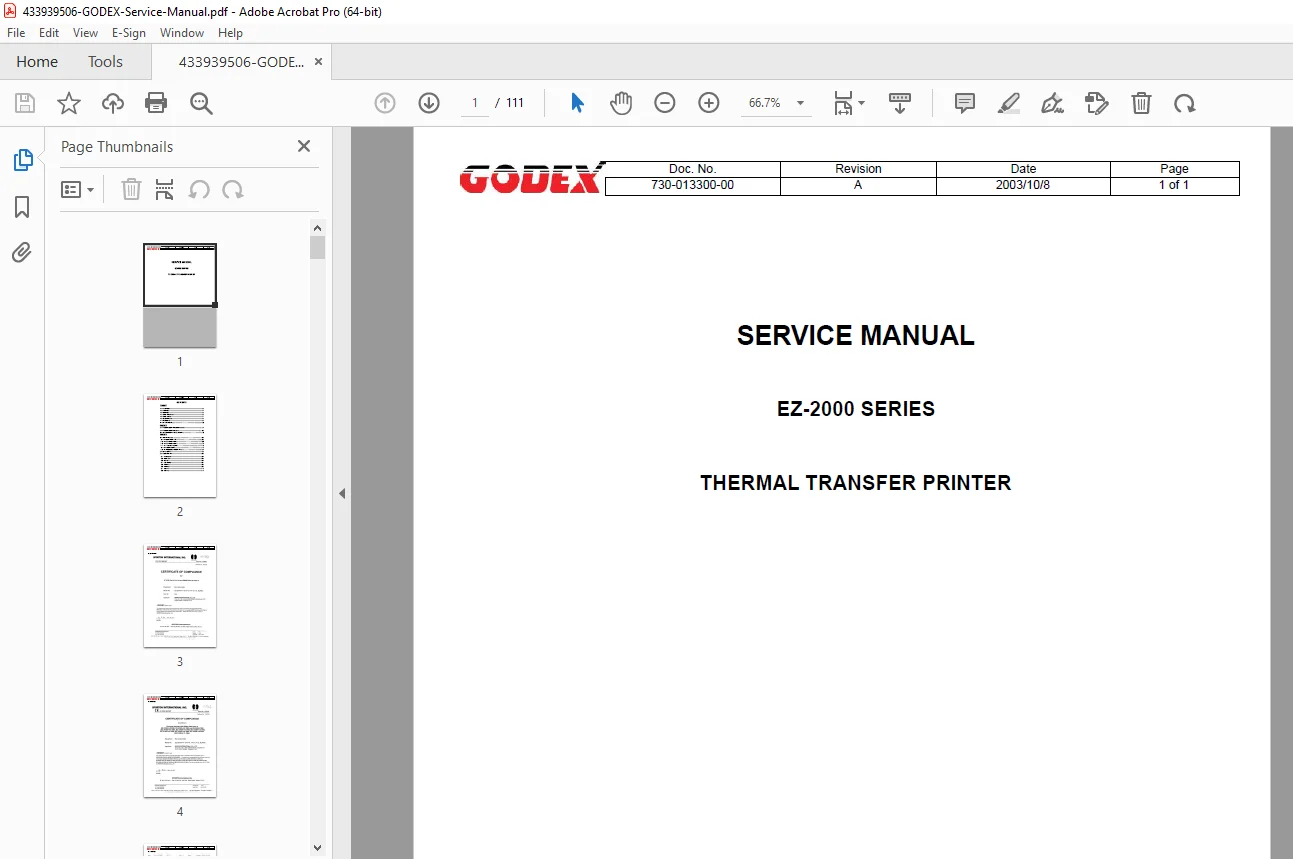The image size is (1293, 859).
Task: Click the '1 of 1' page cell
Action: [1175, 186]
